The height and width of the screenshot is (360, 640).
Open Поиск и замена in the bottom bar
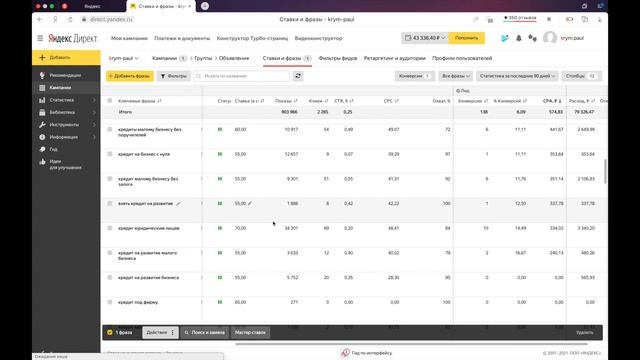[x=205, y=332]
